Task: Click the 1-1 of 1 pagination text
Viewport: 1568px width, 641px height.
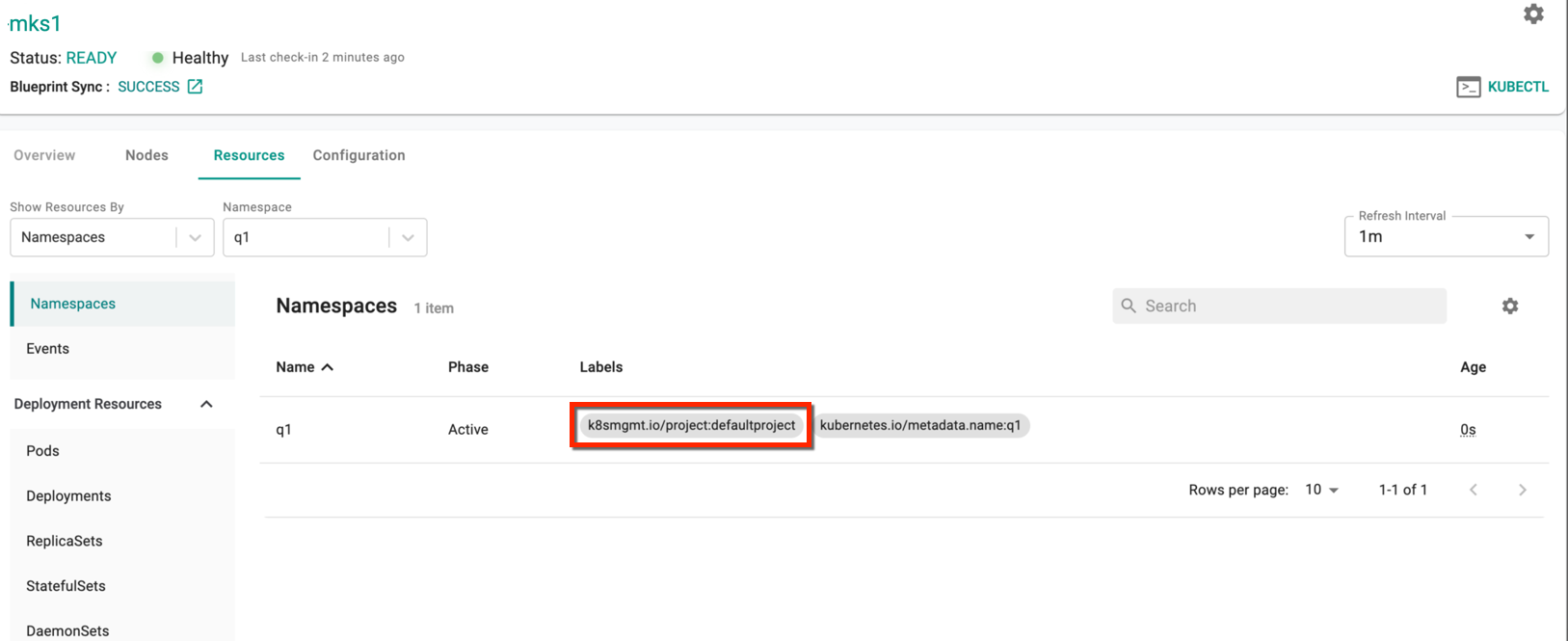Action: [x=1403, y=490]
